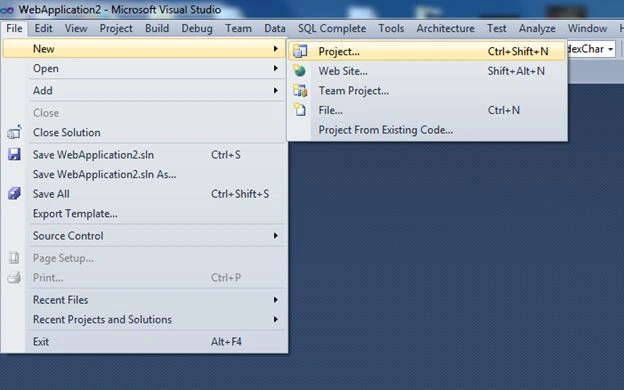The image size is (624, 390).
Task: Select New in the File menu
Action: [144, 49]
